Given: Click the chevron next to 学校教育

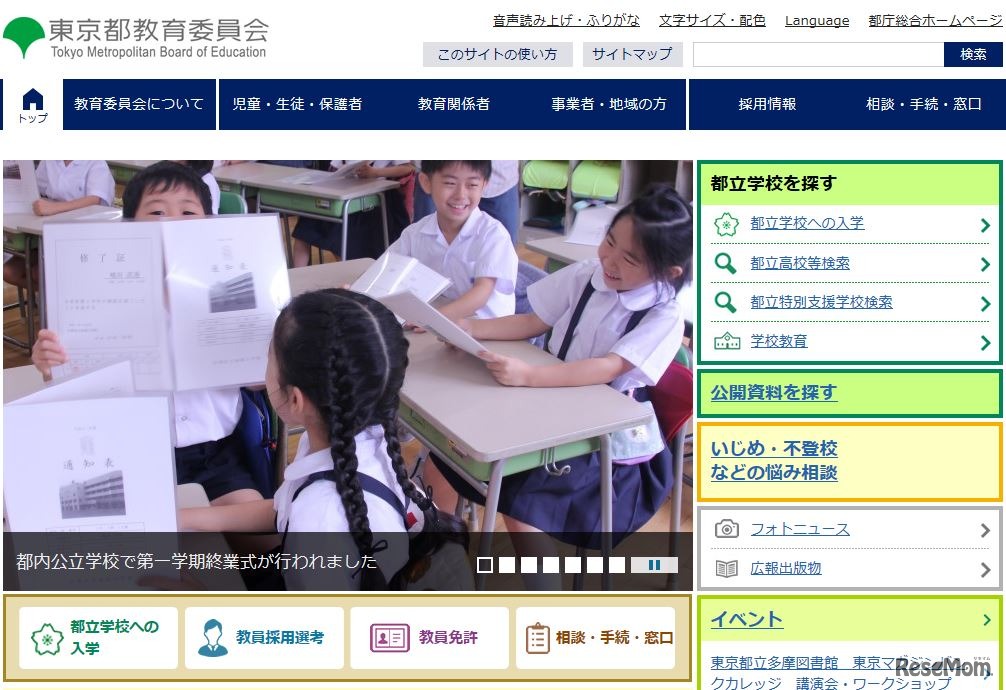Looking at the screenshot, I should point(984,341).
